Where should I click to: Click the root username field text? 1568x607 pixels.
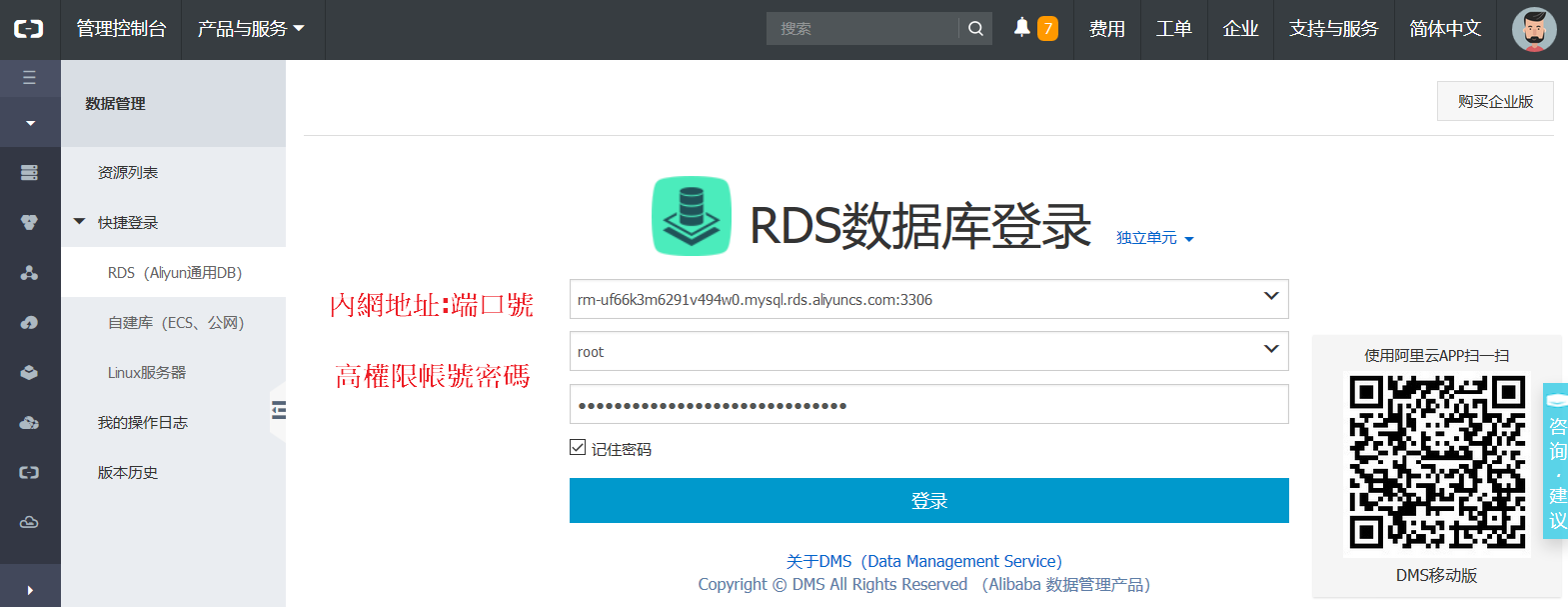pyautogui.click(x=591, y=352)
